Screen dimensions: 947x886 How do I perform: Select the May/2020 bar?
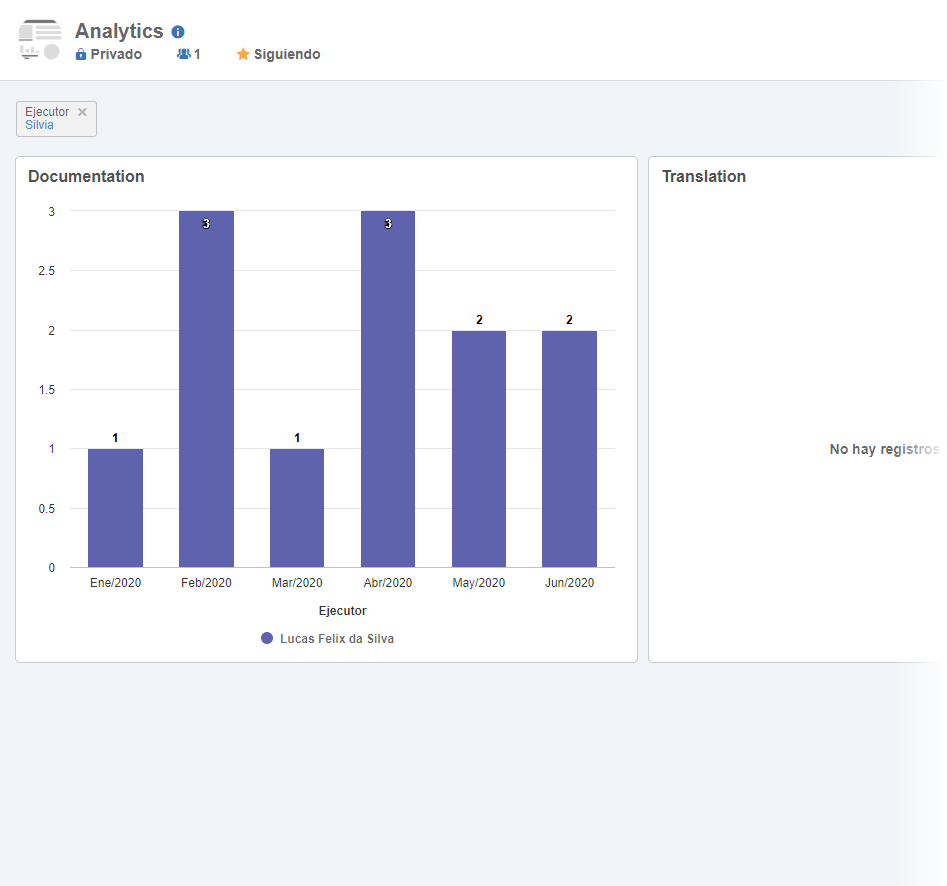click(479, 449)
